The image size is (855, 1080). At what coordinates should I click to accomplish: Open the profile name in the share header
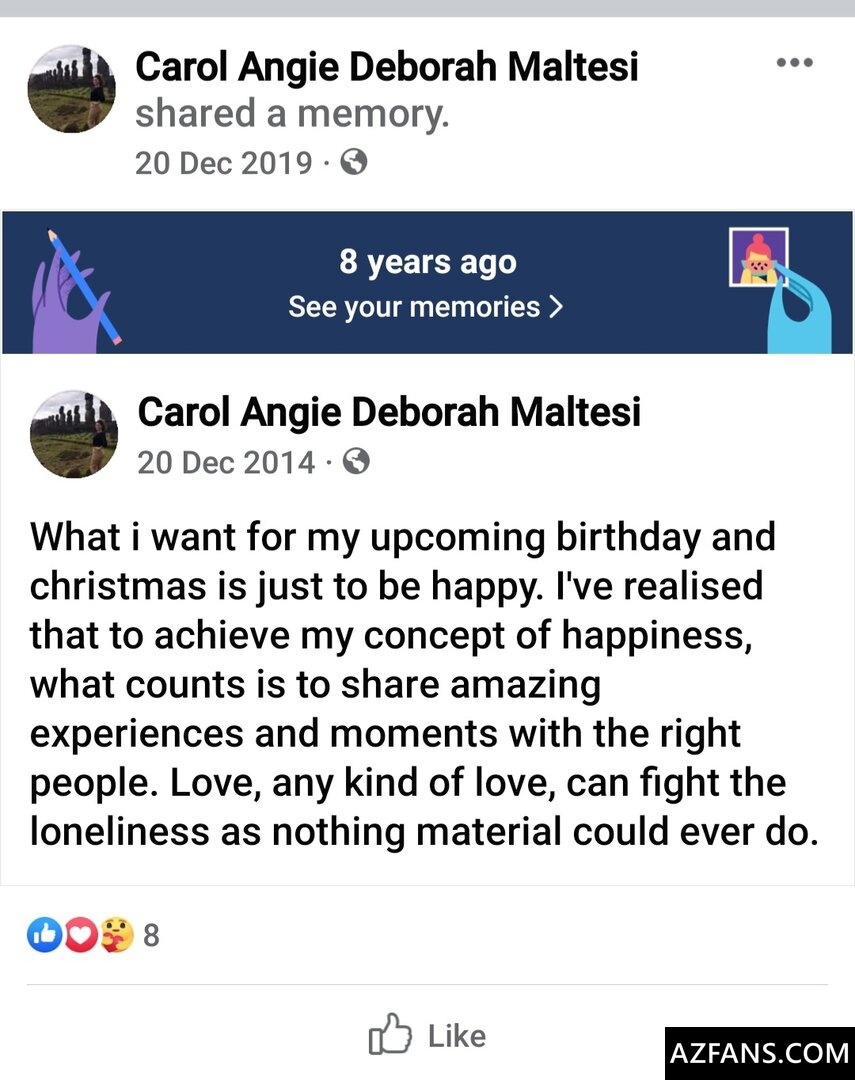387,67
